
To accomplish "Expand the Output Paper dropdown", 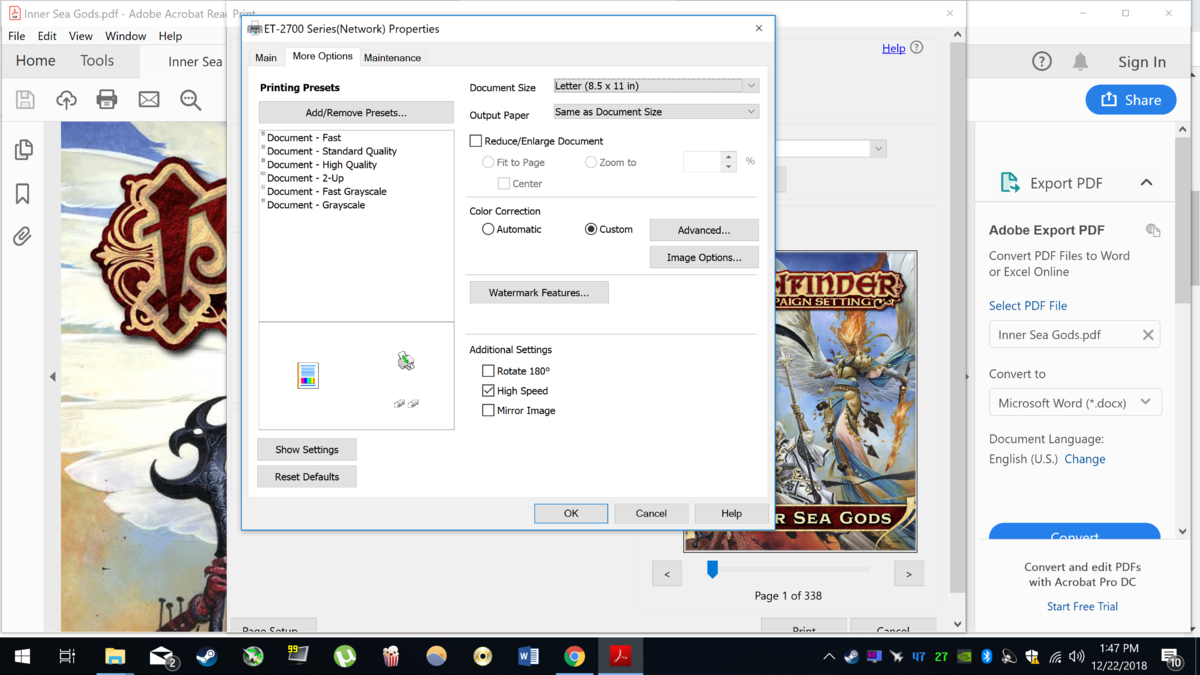I will [656, 112].
